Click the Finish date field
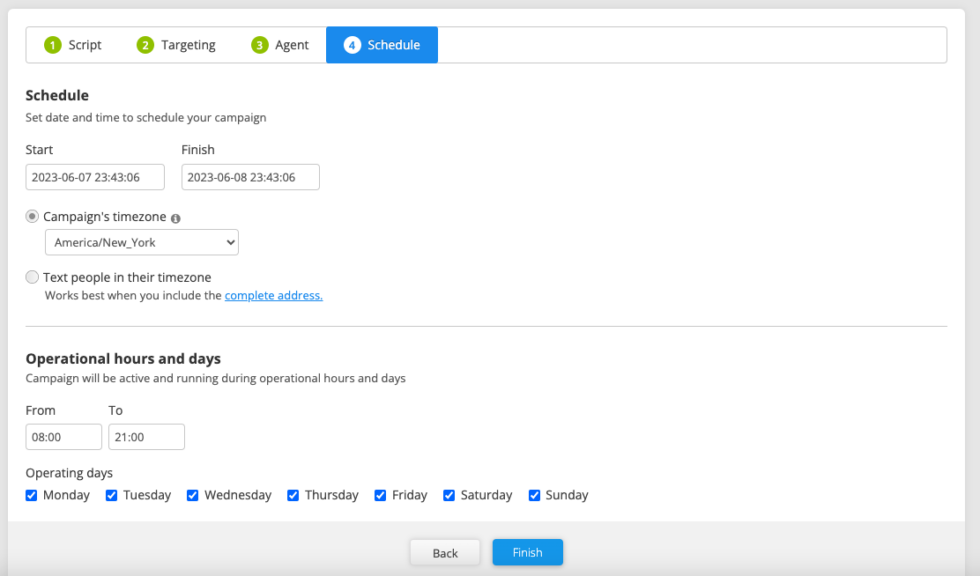The image size is (980, 576). (250, 177)
